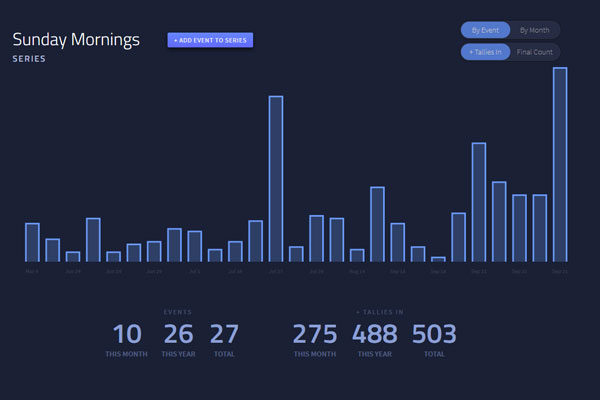Click the last x-axis date label
Screen dimensions: 600x400
pyautogui.click(x=559, y=270)
